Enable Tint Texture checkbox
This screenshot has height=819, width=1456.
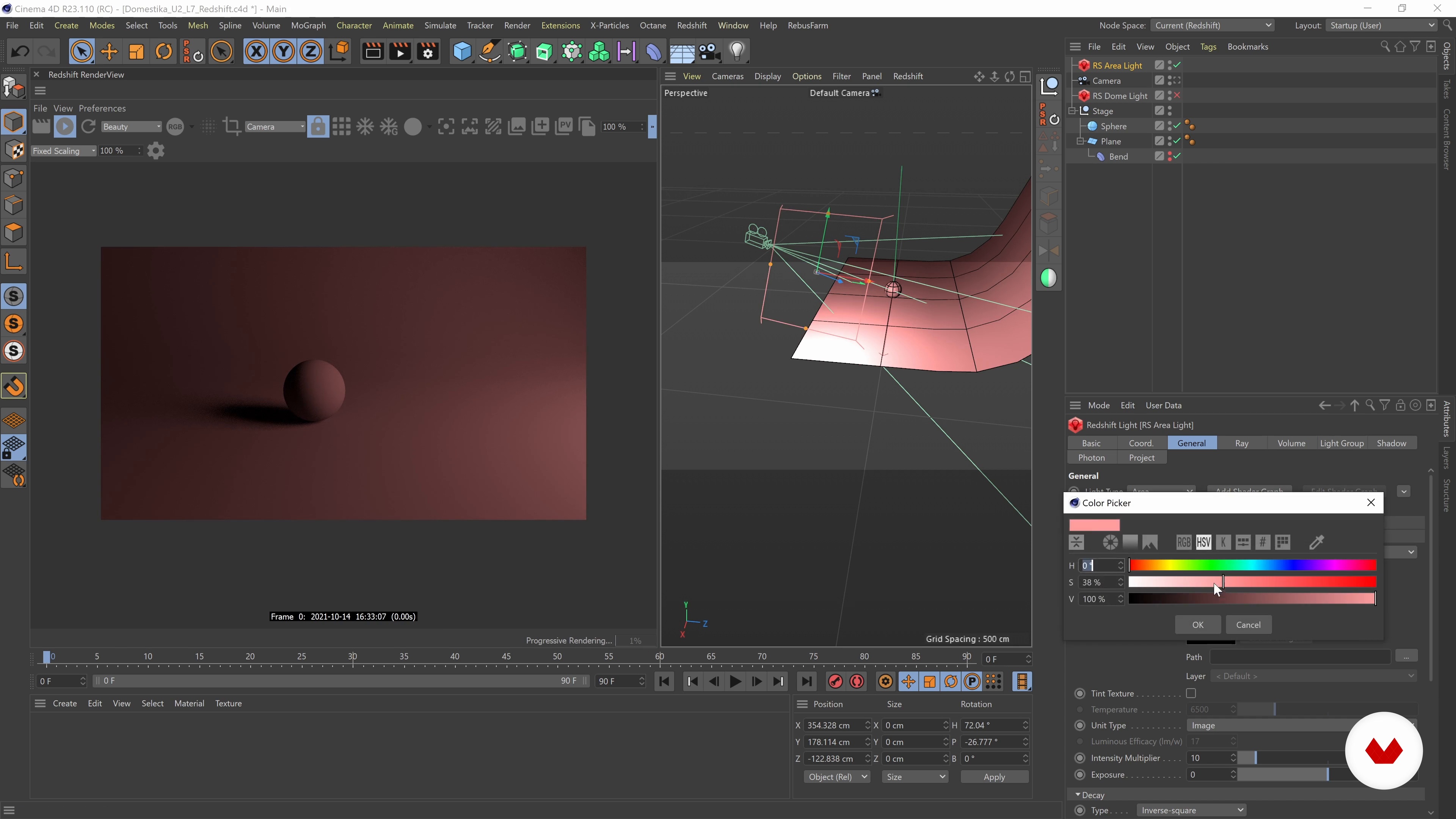tap(1191, 693)
